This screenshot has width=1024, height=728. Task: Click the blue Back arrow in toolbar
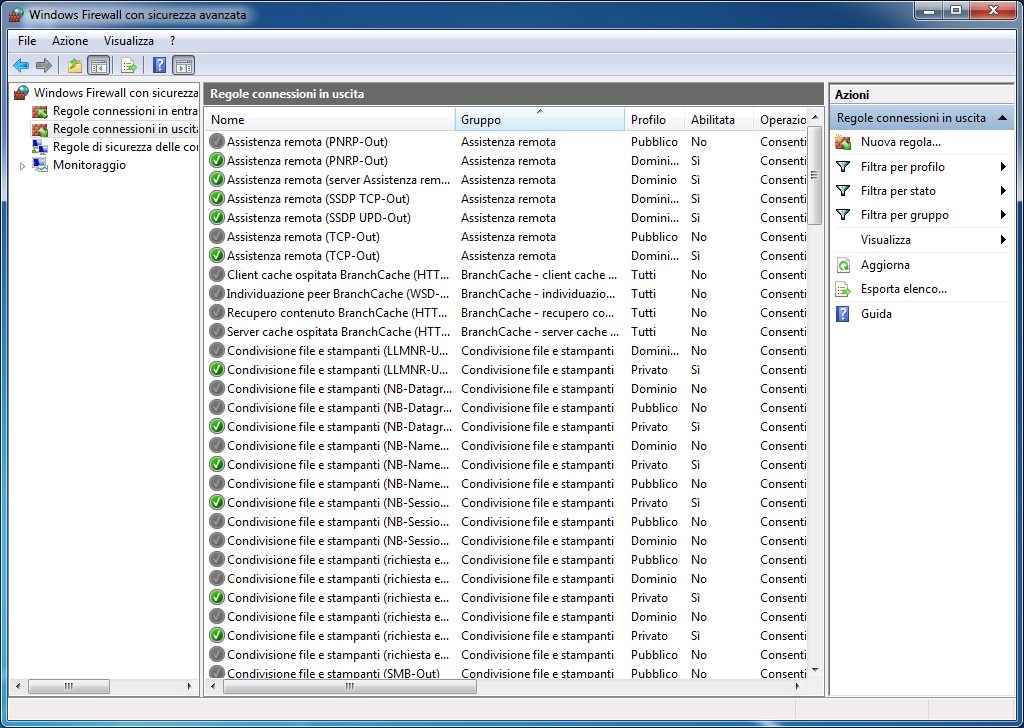click(x=21, y=66)
